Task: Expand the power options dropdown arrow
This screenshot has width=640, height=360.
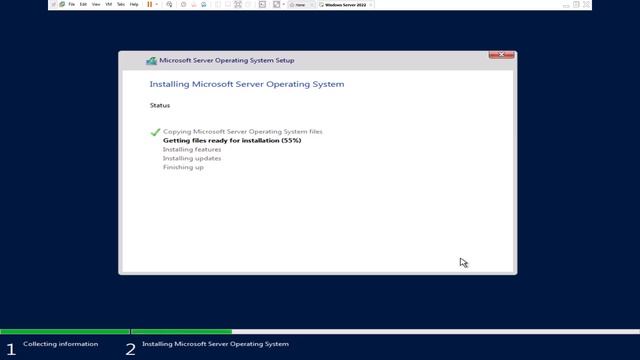Action: 157,4
